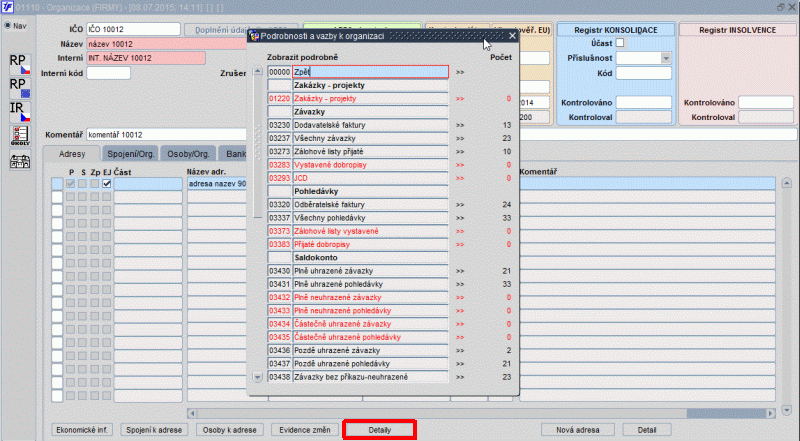Click the Interní kód input field
The width and height of the screenshot is (800, 441).
pyautogui.click(x=108, y=73)
